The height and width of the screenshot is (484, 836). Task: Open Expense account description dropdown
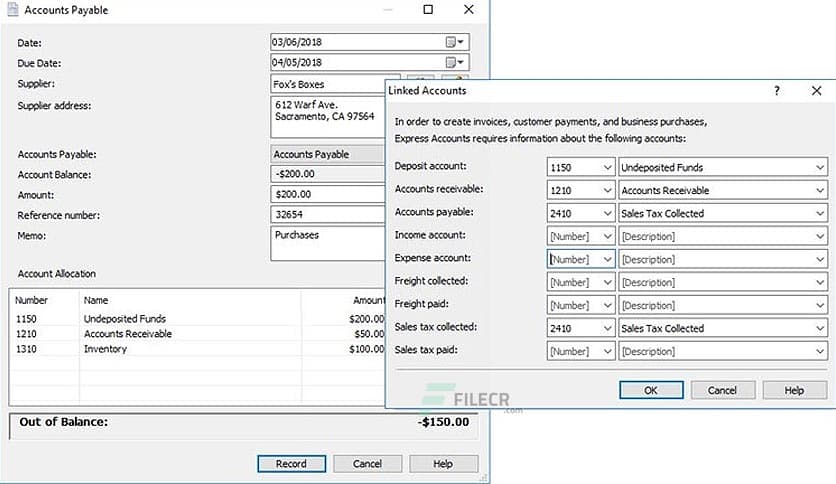point(819,259)
